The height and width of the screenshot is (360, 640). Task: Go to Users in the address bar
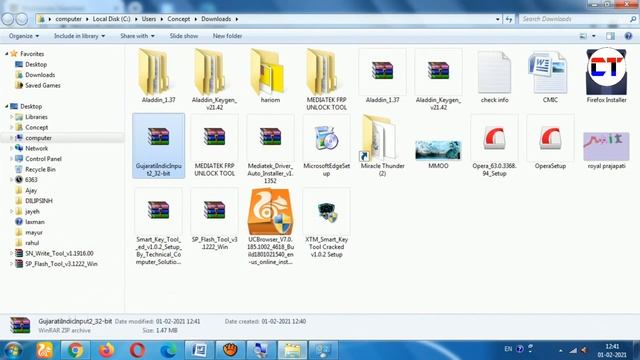click(149, 19)
